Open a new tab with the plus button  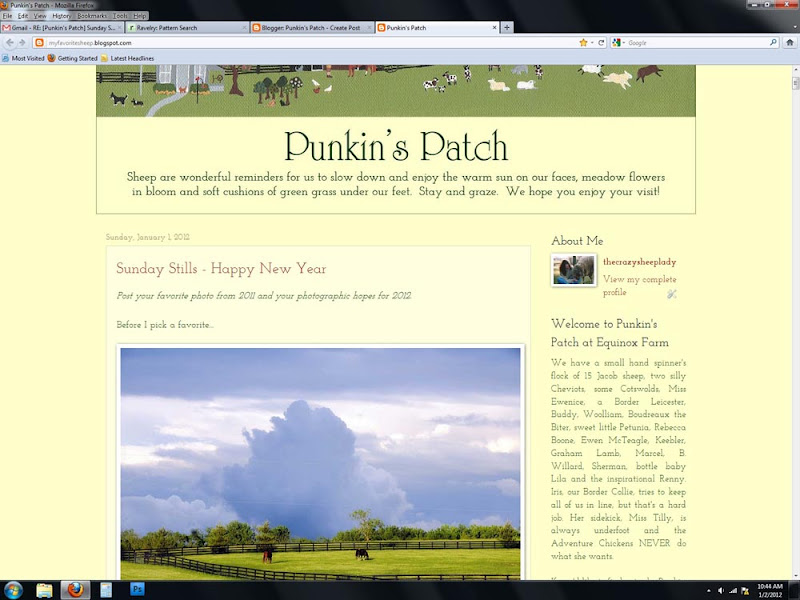tap(507, 28)
